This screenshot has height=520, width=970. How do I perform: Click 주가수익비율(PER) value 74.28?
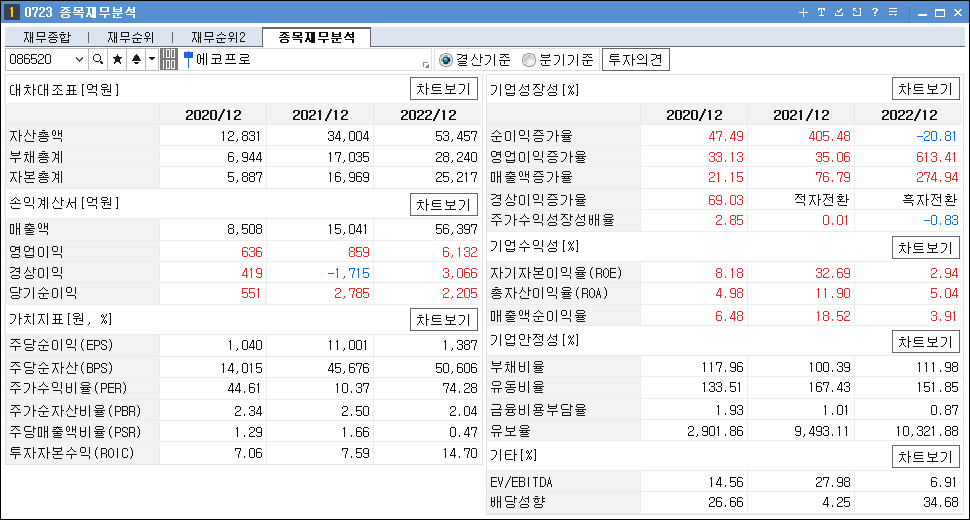click(x=460, y=388)
